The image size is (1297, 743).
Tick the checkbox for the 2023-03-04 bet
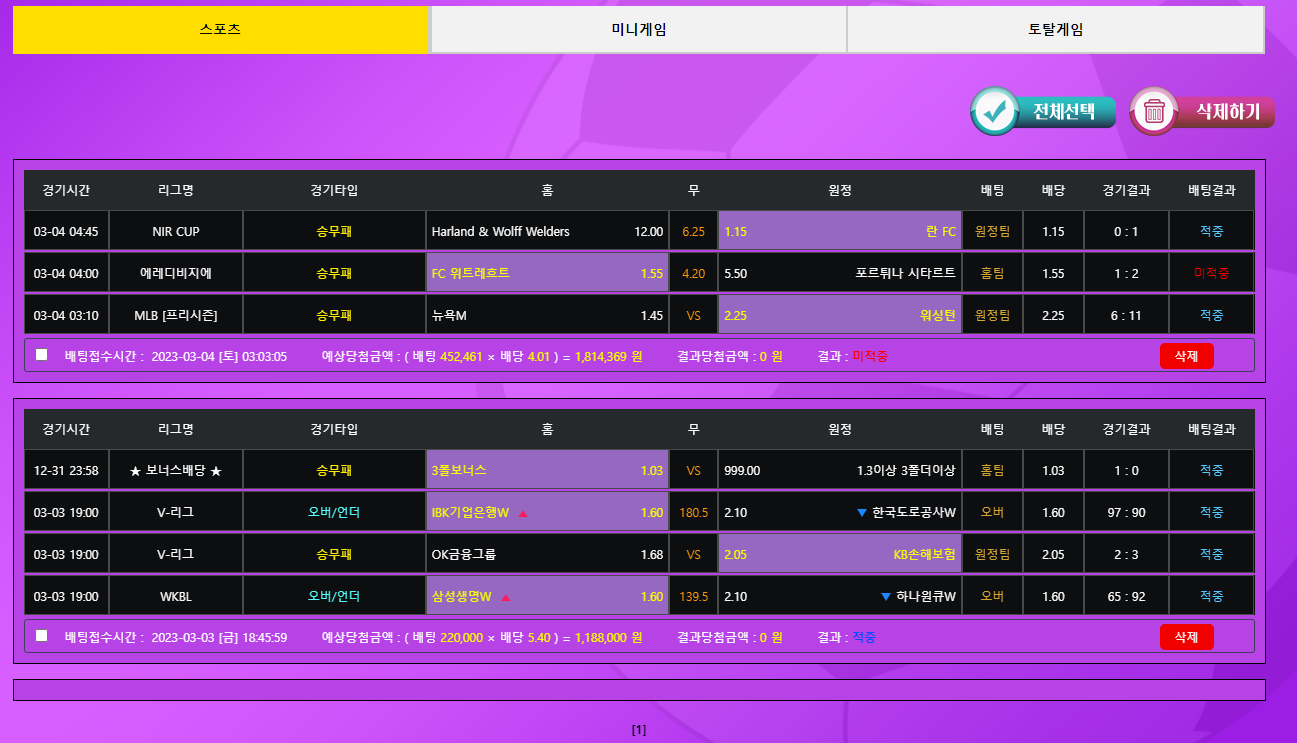pyautogui.click(x=41, y=355)
